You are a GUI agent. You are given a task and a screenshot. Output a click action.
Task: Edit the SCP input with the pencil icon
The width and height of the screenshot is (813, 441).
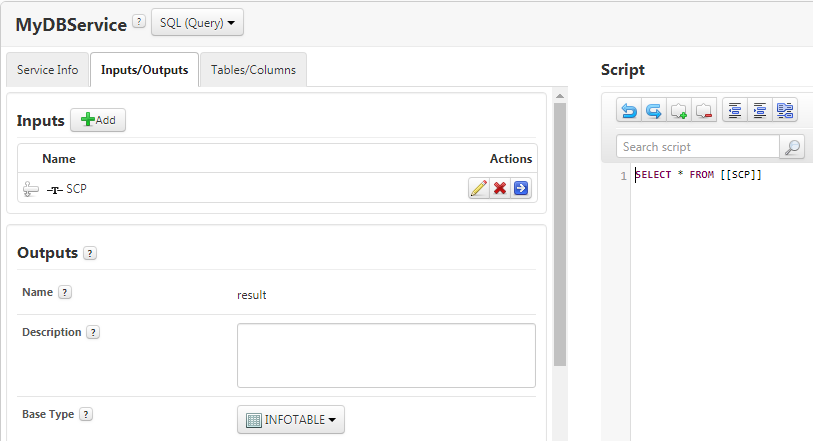tap(479, 188)
